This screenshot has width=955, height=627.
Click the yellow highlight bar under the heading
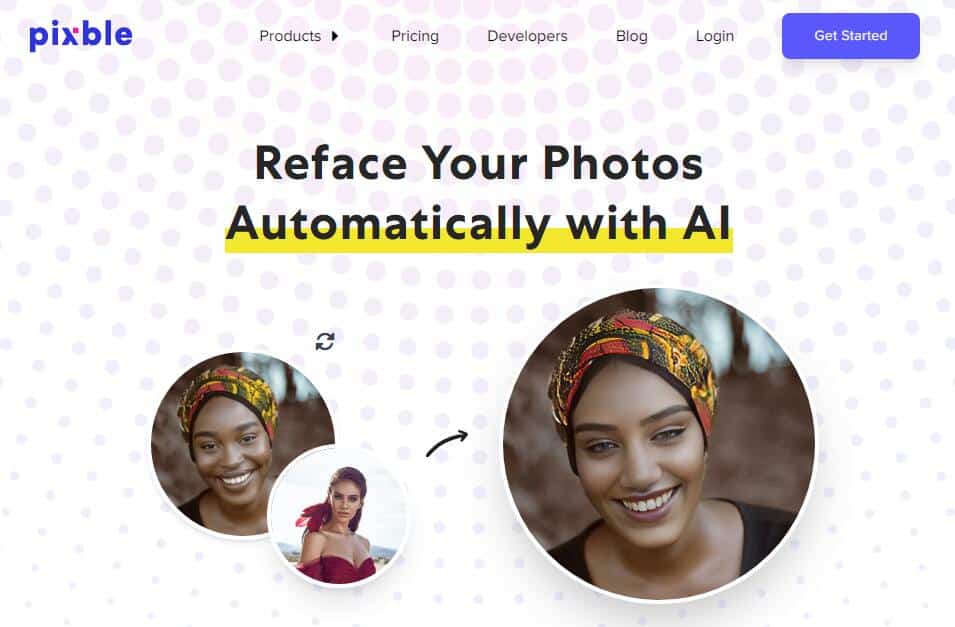tap(479, 244)
